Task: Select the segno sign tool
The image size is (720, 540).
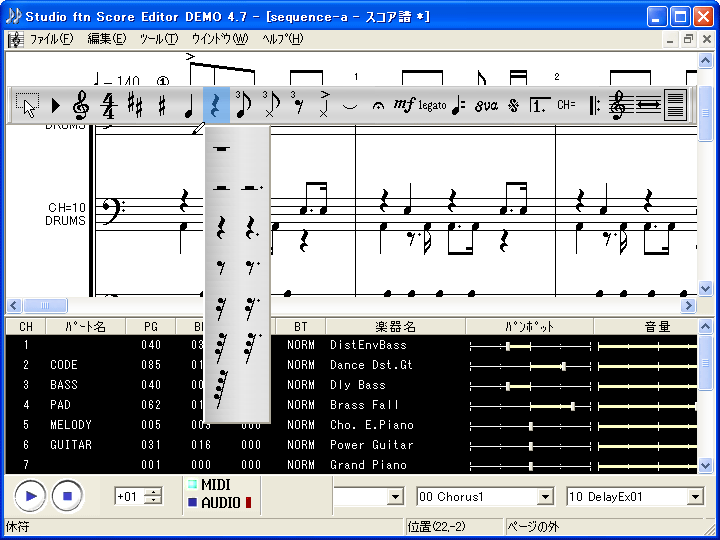Action: click(x=513, y=106)
